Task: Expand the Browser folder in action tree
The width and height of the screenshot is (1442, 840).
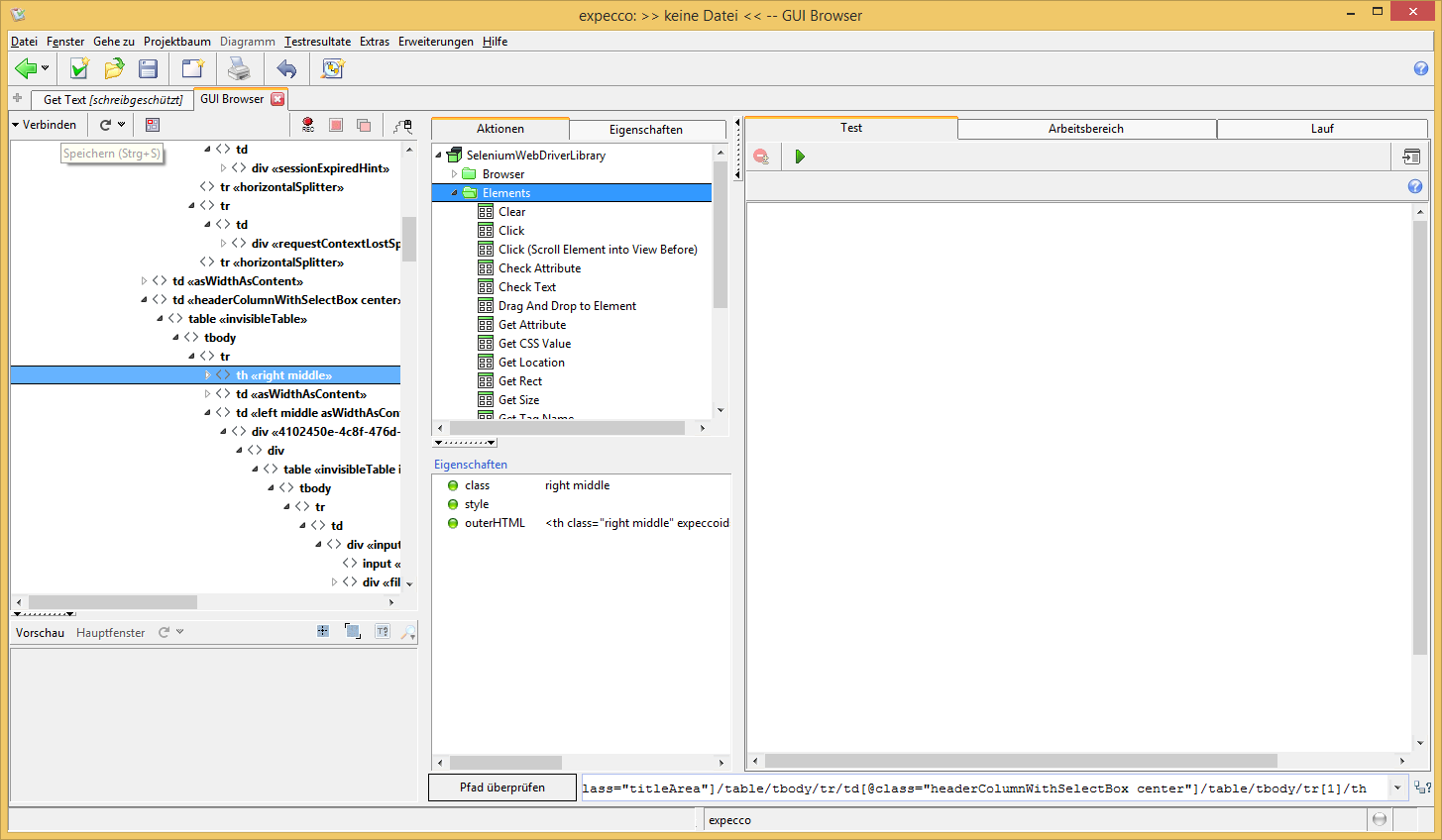Action: tap(455, 174)
